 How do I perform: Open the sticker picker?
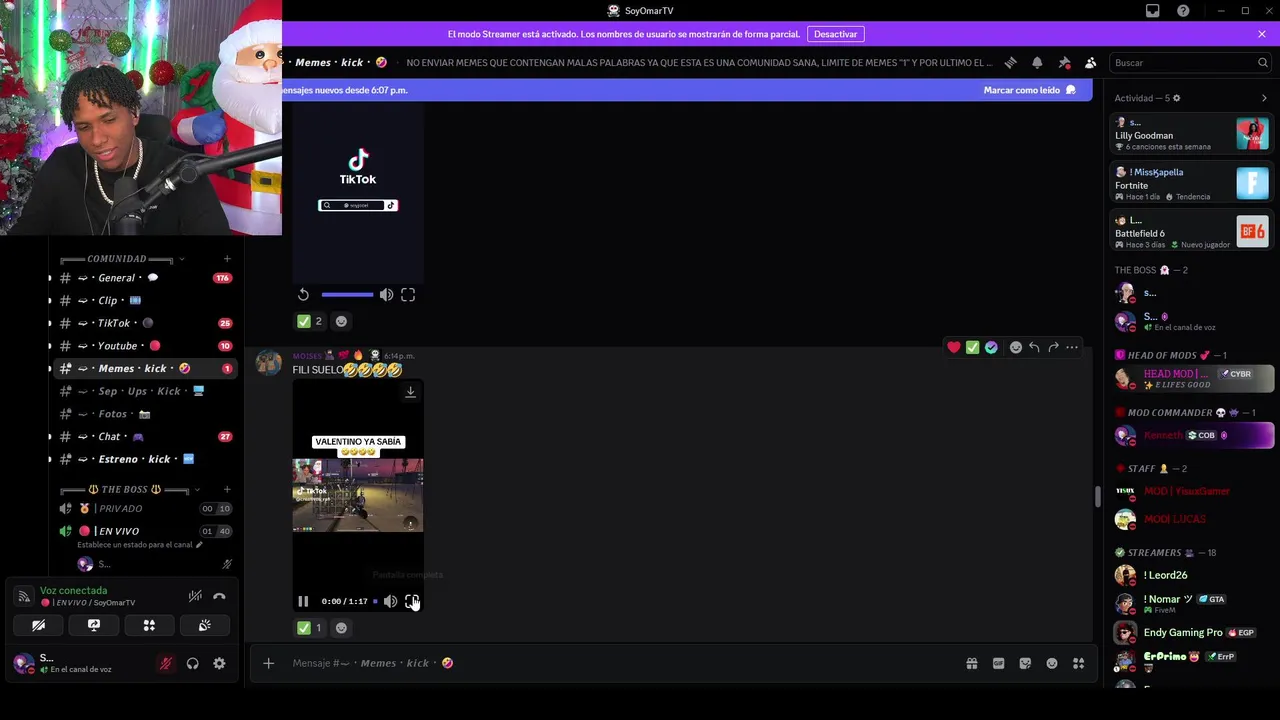coord(1025,663)
